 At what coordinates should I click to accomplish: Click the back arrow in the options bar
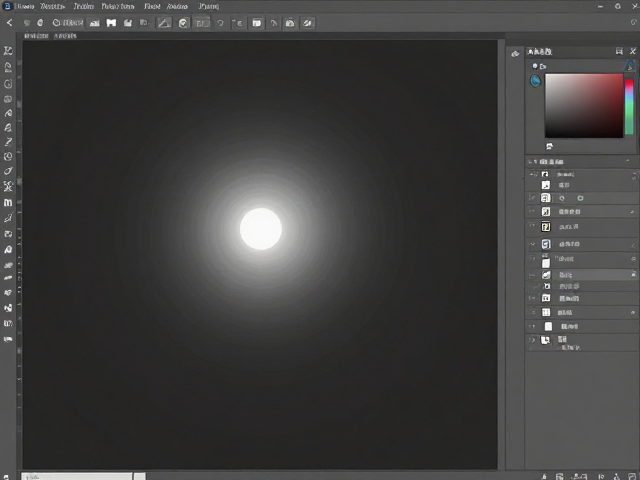[x=9, y=23]
